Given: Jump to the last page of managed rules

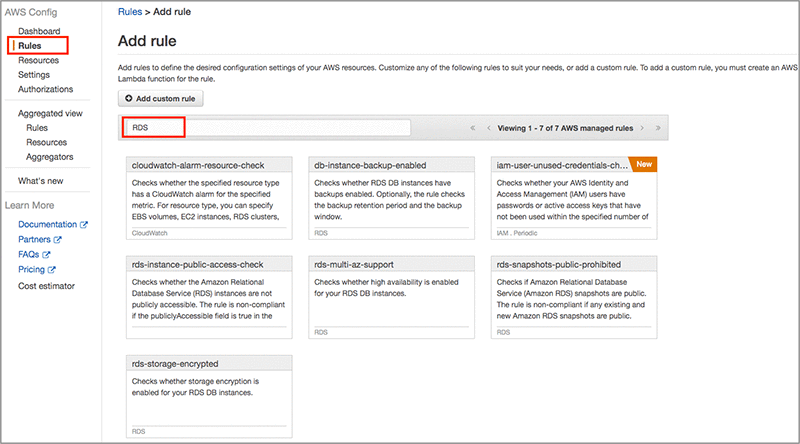Looking at the screenshot, I should (x=658, y=128).
